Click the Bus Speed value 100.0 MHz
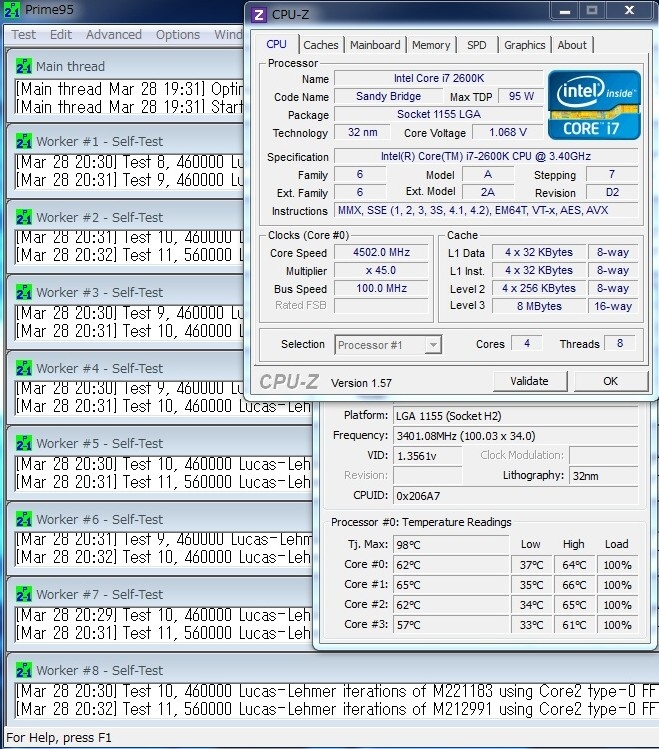Screen dimensions: 659x749 (381, 289)
